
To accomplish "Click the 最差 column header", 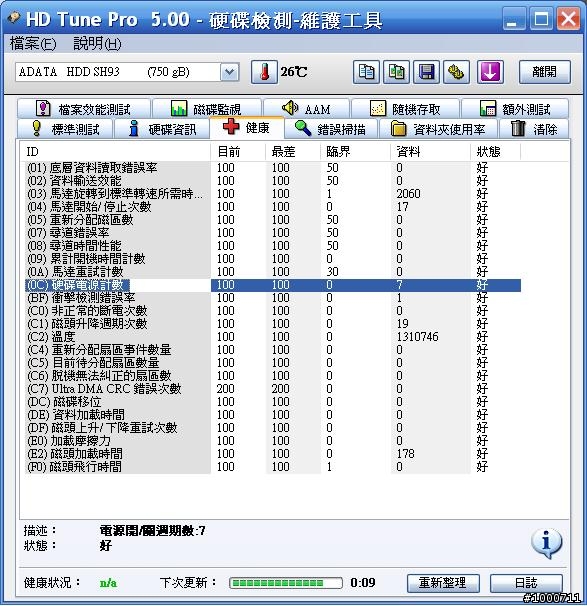I will tap(293, 152).
